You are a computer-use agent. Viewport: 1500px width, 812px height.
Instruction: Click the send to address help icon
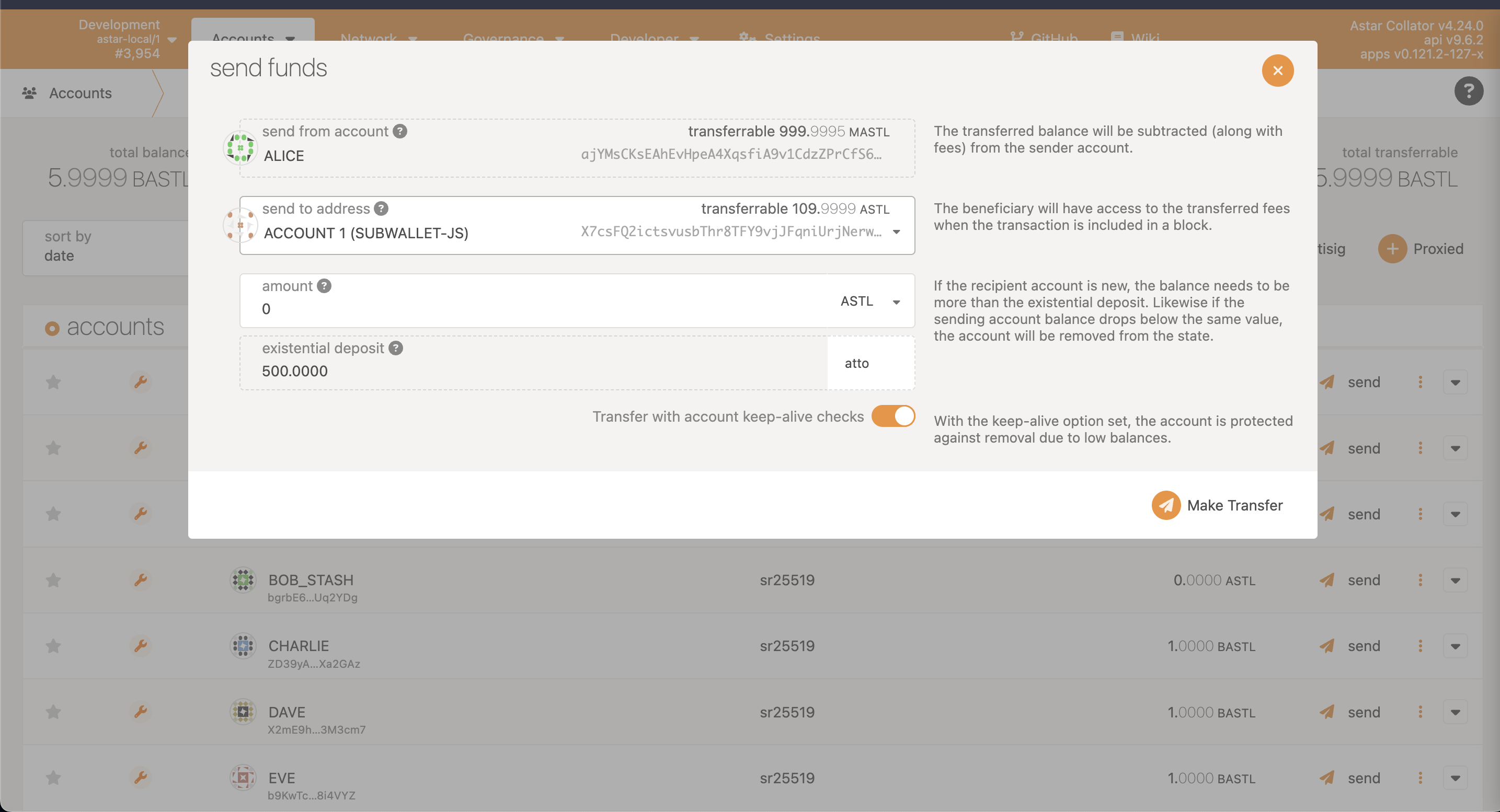coord(382,208)
